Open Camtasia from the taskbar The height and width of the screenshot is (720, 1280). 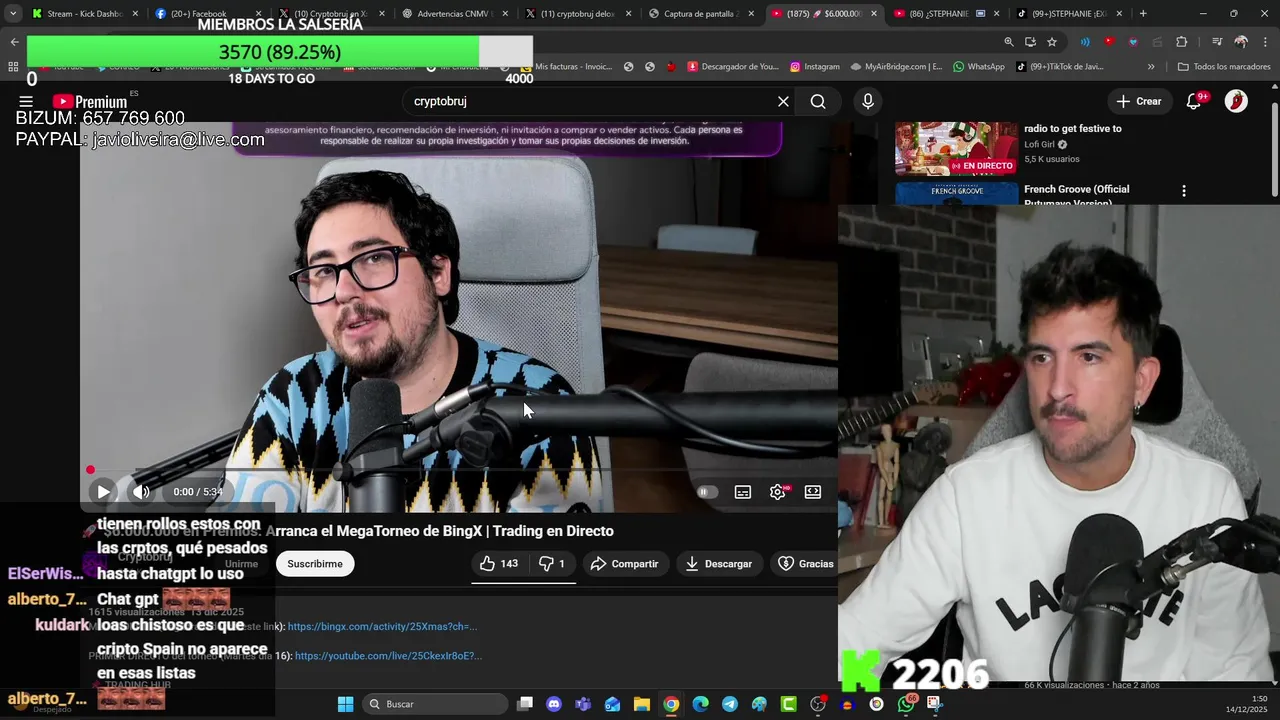tap(788, 704)
